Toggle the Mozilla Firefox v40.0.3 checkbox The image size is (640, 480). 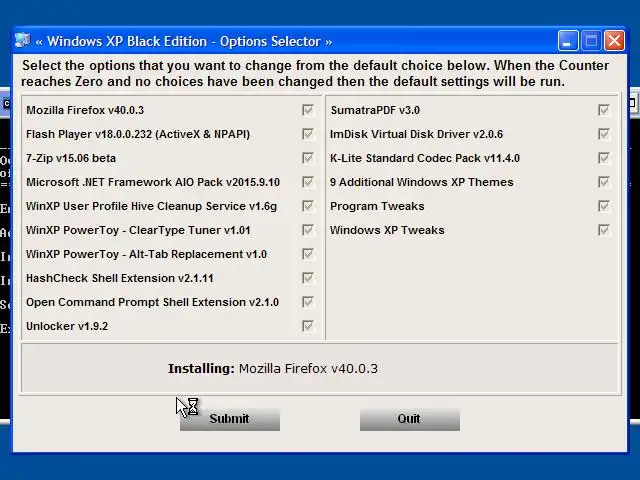(x=308, y=110)
